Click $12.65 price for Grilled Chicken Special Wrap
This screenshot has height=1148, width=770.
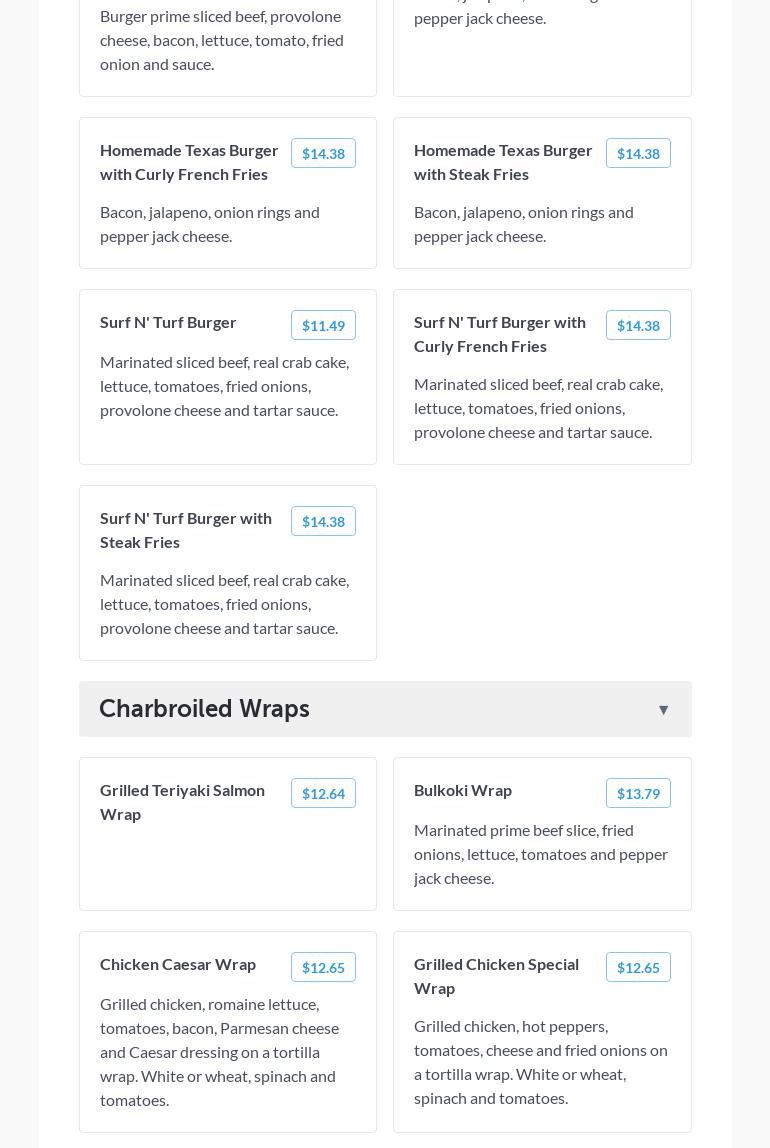(x=638, y=967)
